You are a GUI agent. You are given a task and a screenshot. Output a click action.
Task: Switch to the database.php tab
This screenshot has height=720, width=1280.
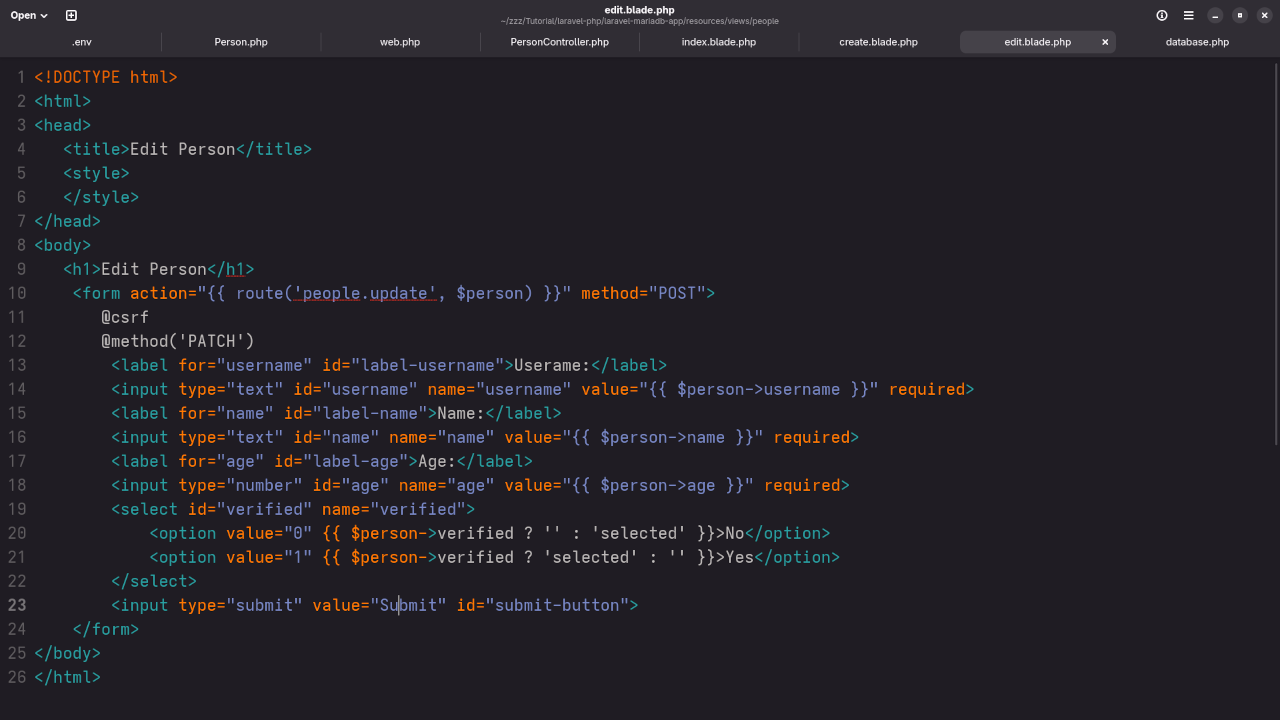point(1197,42)
